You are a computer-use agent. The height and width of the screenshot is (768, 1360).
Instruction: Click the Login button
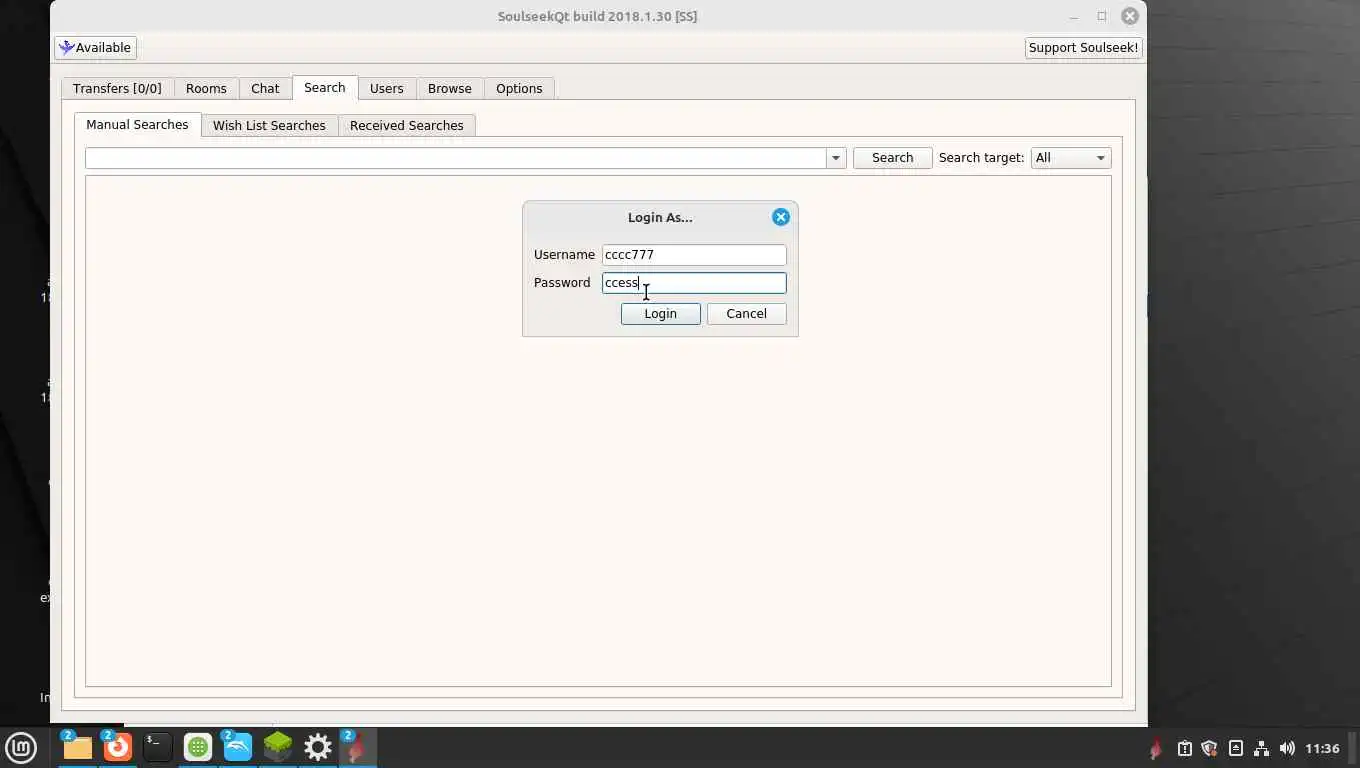[660, 314]
